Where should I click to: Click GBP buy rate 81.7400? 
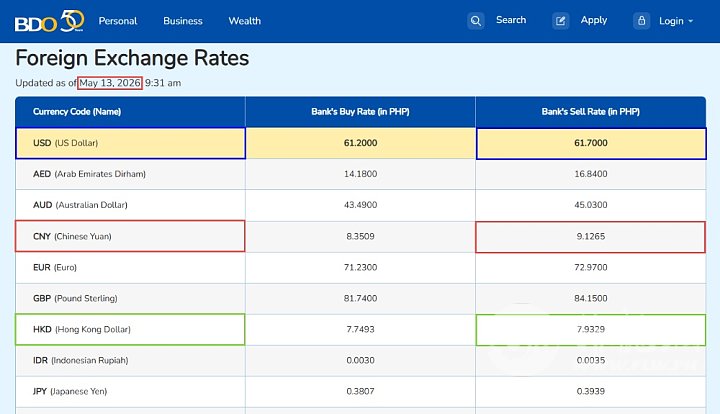360,298
